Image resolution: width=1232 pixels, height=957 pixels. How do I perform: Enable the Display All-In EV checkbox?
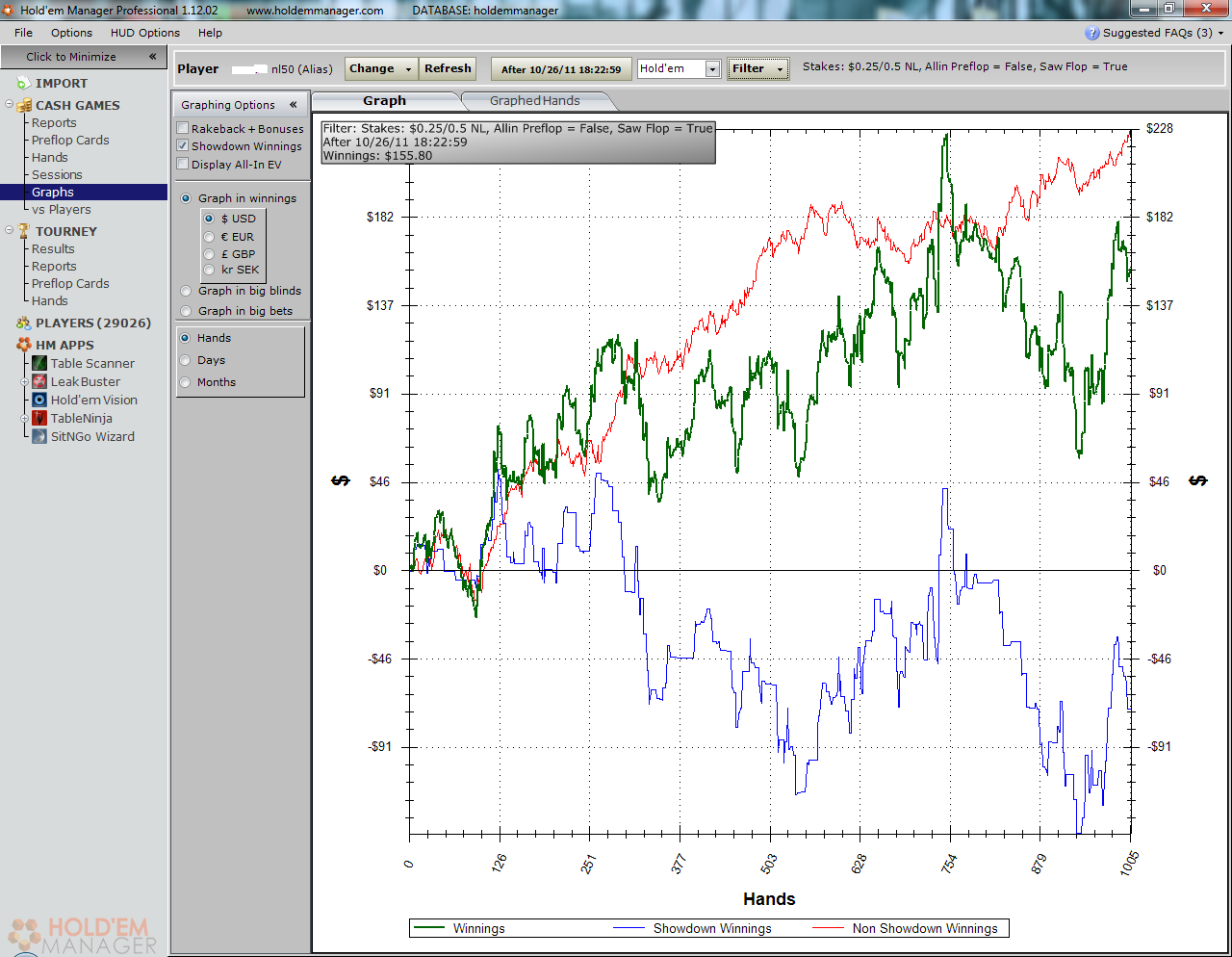pyautogui.click(x=182, y=164)
